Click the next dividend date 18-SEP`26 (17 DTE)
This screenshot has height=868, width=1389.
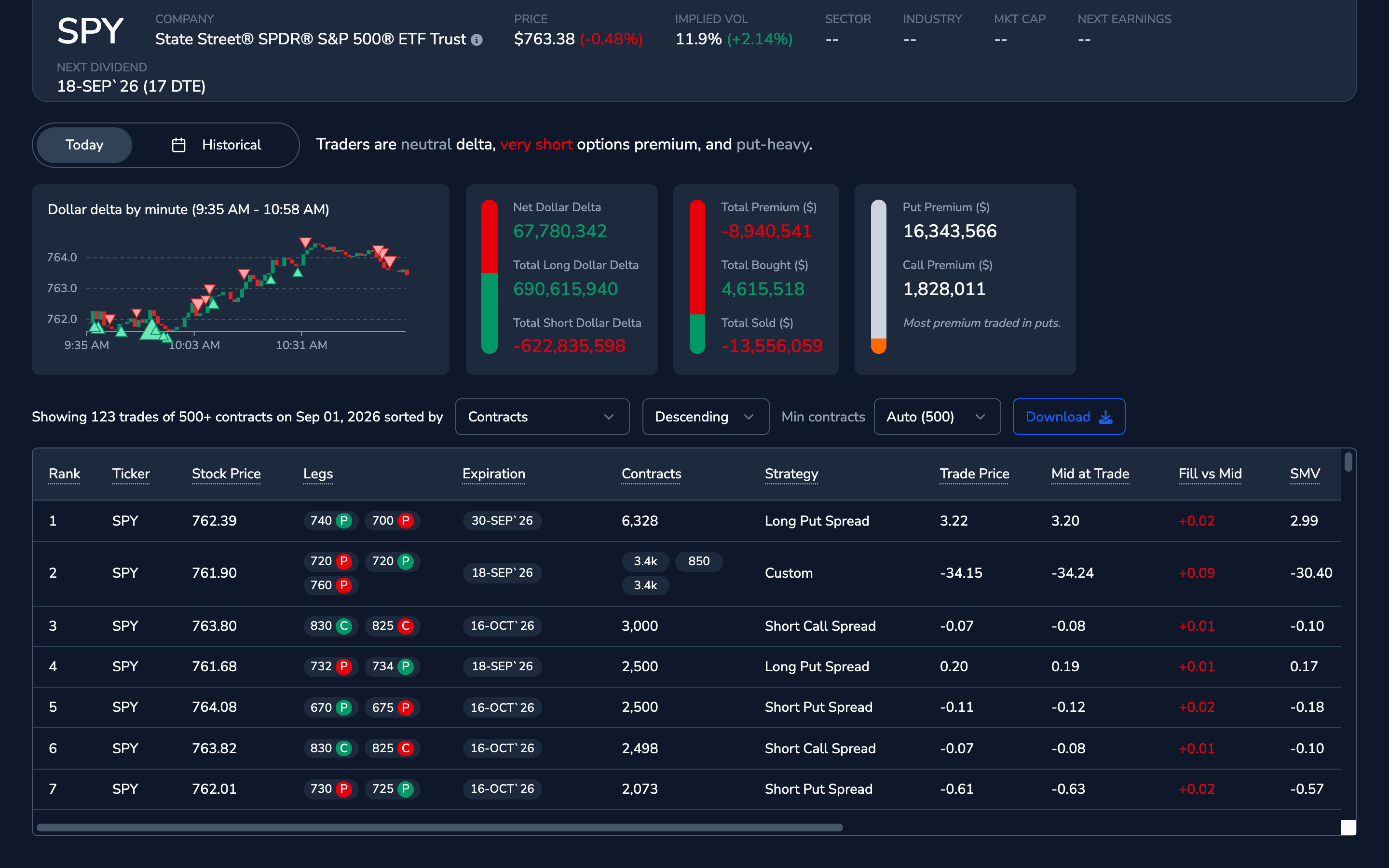click(131, 86)
